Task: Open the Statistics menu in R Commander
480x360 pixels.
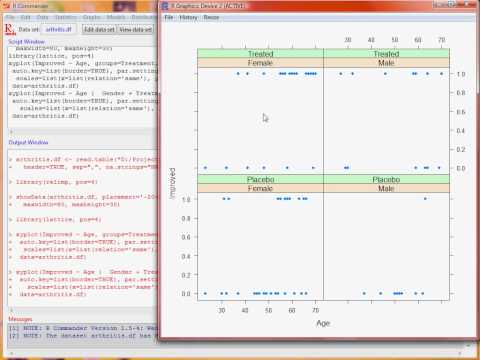Action: [66, 17]
